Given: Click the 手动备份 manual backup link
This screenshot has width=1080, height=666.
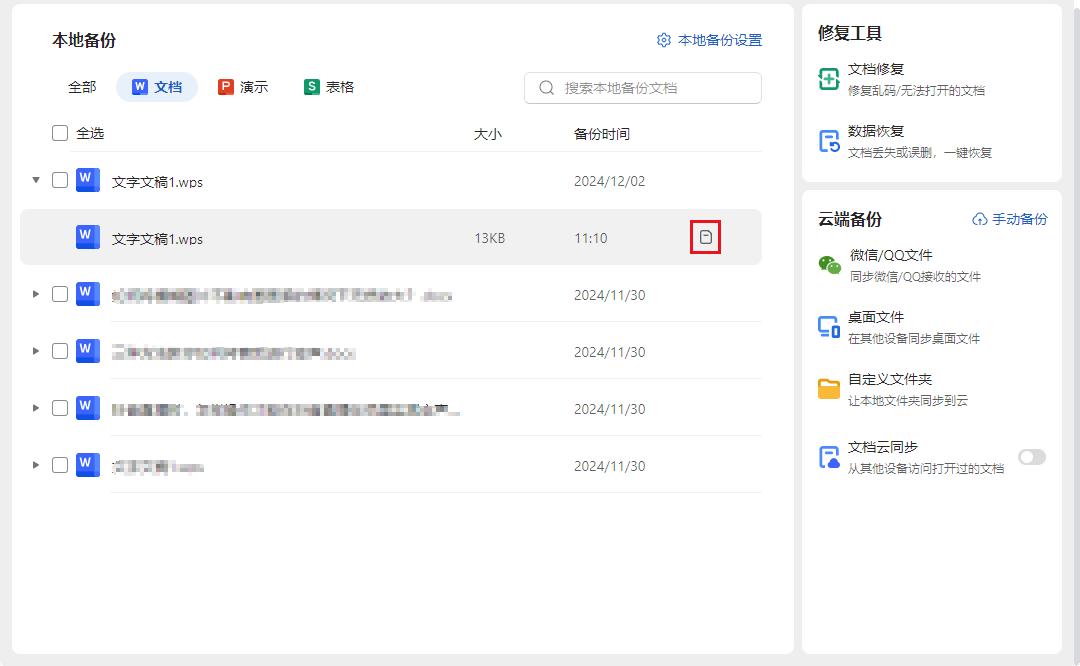Looking at the screenshot, I should [x=1010, y=219].
